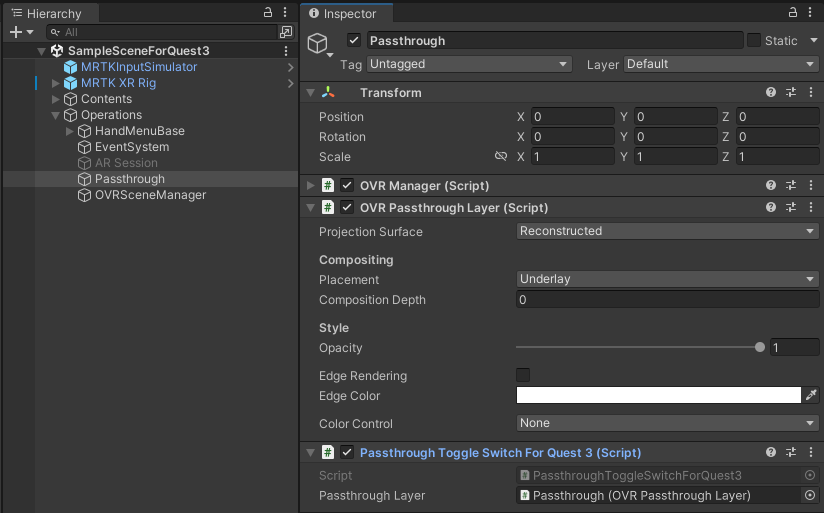This screenshot has height=513, width=824.
Task: Click the Edge Color eyedropper icon
Action: (811, 396)
